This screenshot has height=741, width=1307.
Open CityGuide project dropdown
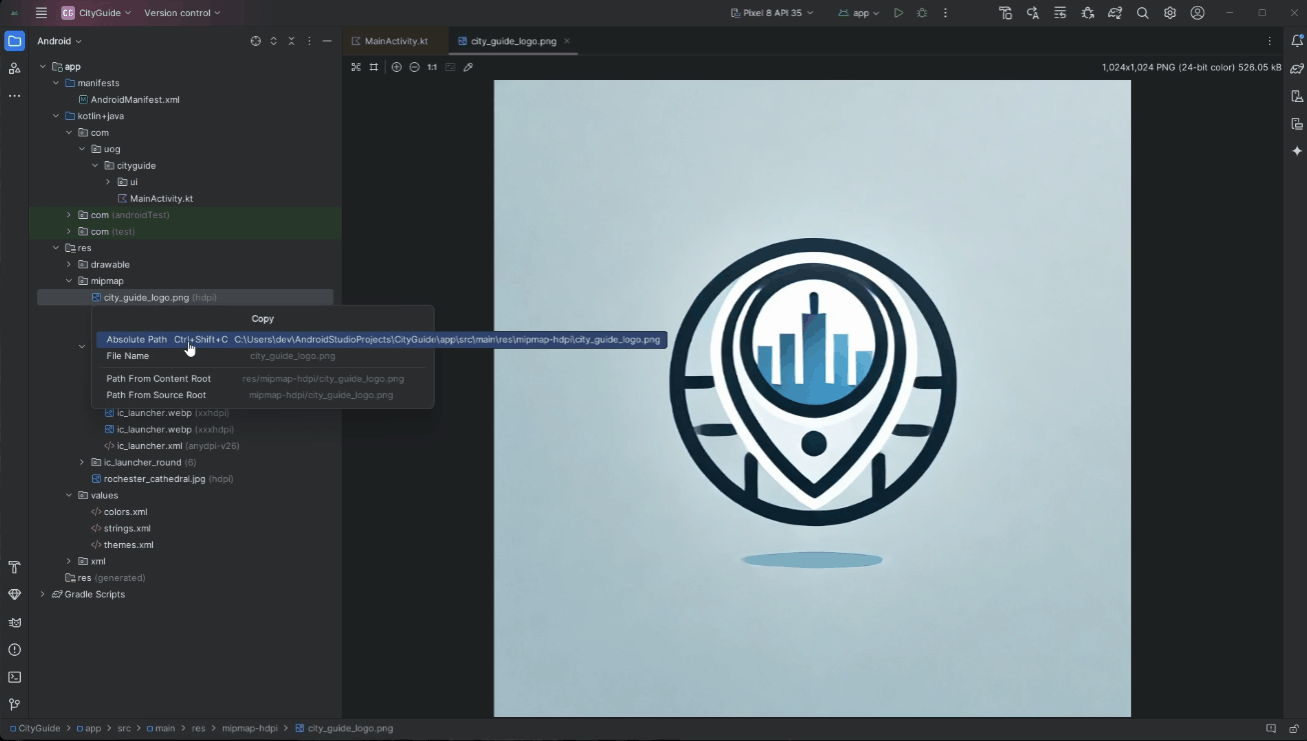click(96, 13)
